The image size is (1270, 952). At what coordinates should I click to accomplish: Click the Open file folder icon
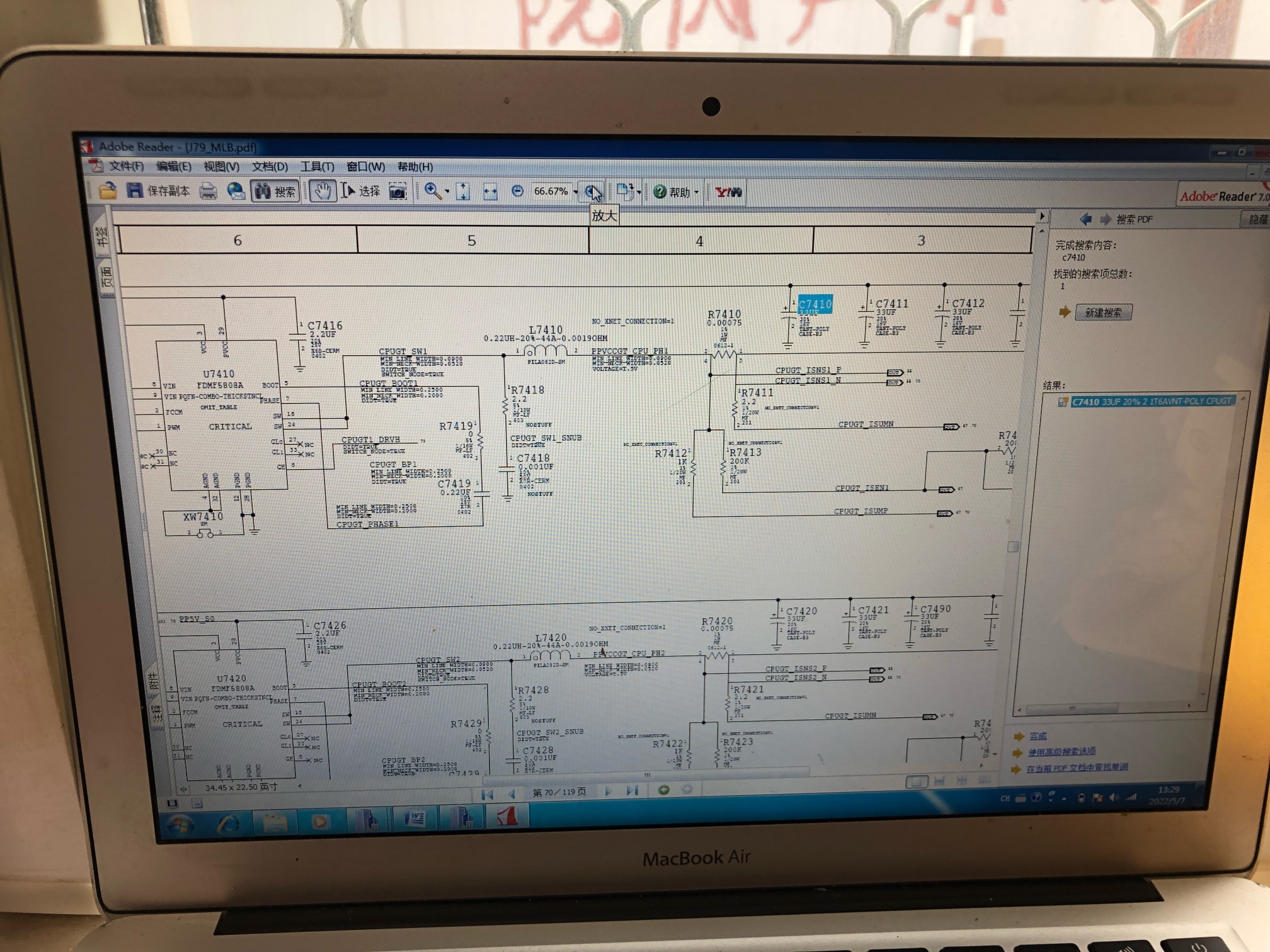(x=108, y=190)
